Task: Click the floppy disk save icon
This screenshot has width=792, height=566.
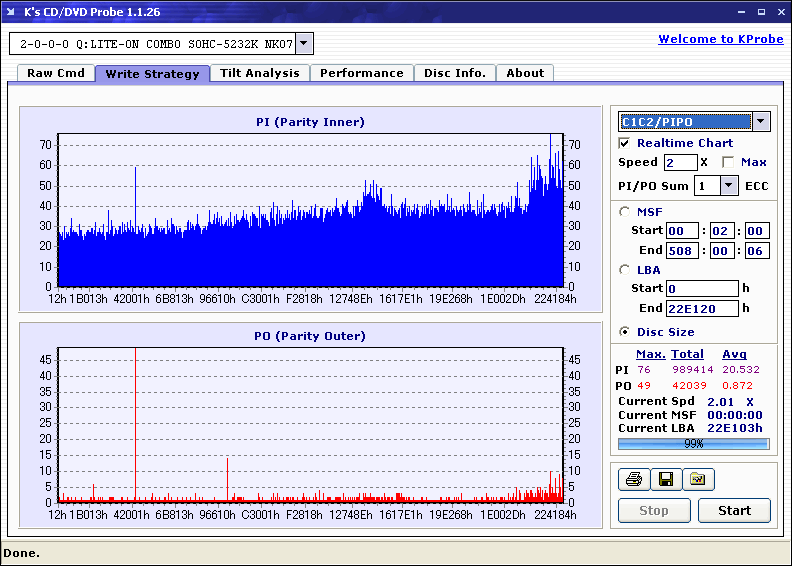Action: tap(665, 480)
